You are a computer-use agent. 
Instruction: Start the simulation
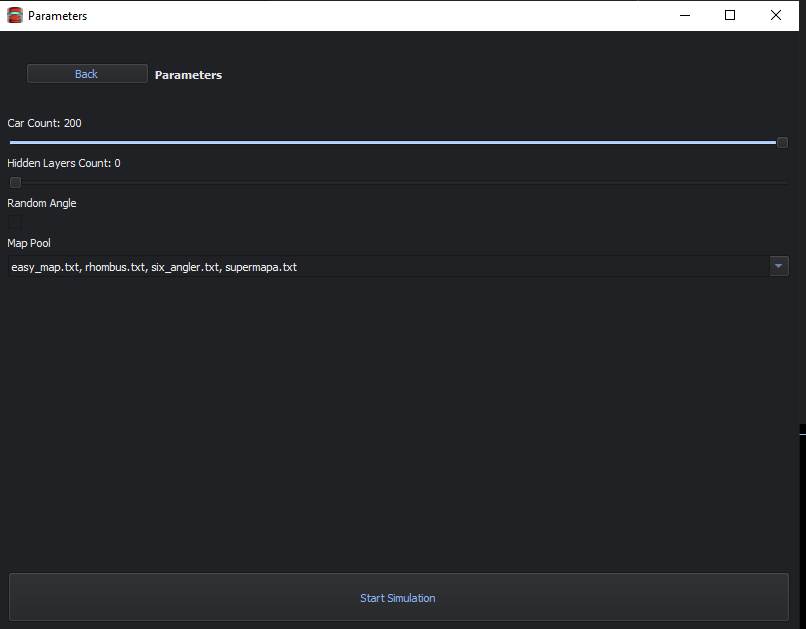(x=398, y=597)
